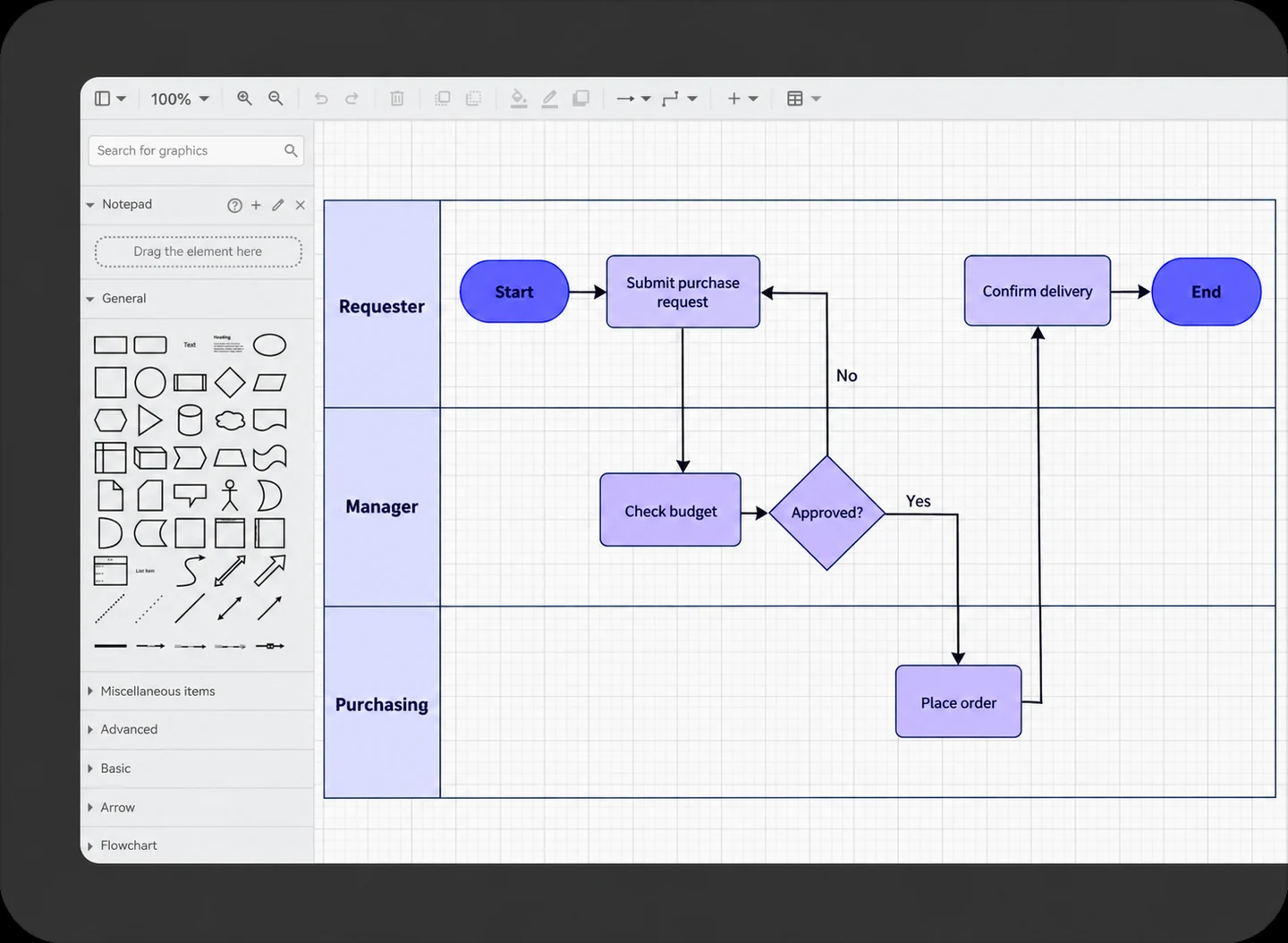Close the Notepad with the X icon
1288x943 pixels.
[x=301, y=205]
